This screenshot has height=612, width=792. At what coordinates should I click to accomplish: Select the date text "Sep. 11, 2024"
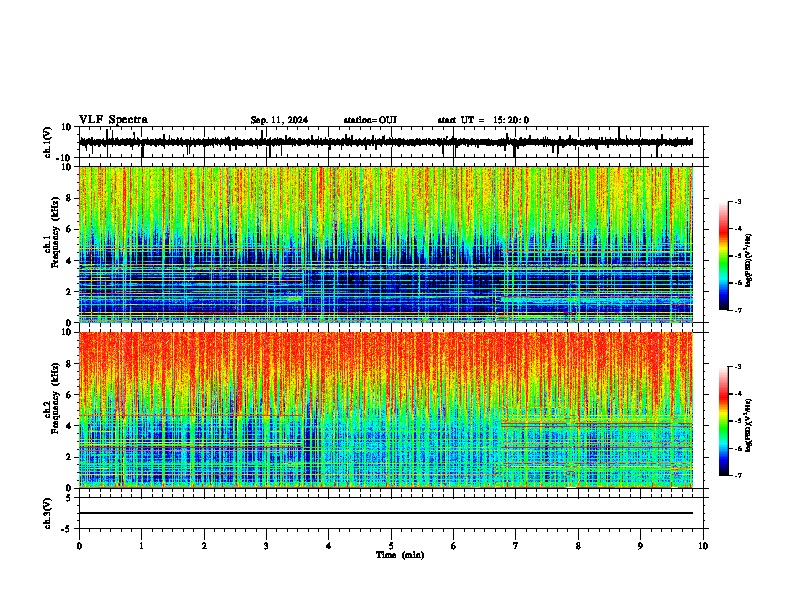[x=279, y=120]
